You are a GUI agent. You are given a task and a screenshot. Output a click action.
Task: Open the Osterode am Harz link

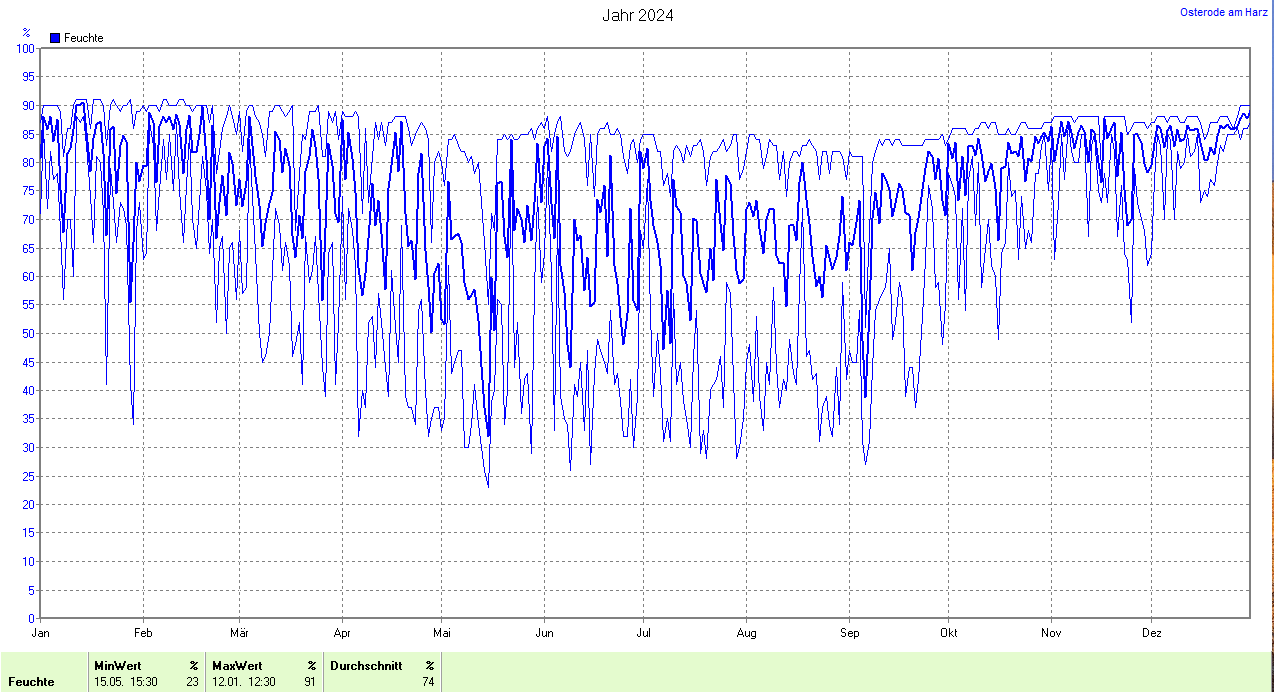[1223, 12]
